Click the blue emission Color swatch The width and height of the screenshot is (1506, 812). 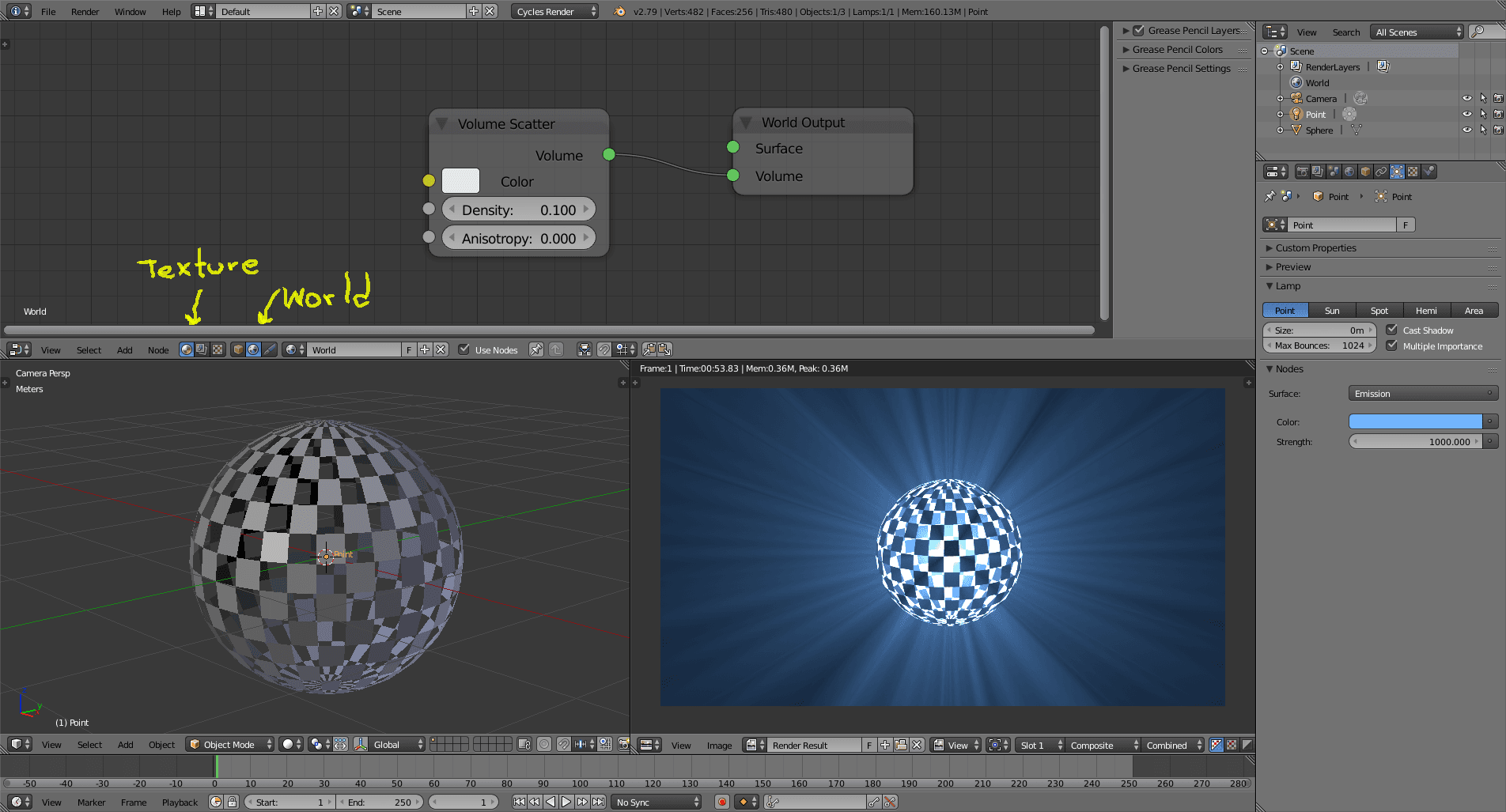(x=1414, y=421)
